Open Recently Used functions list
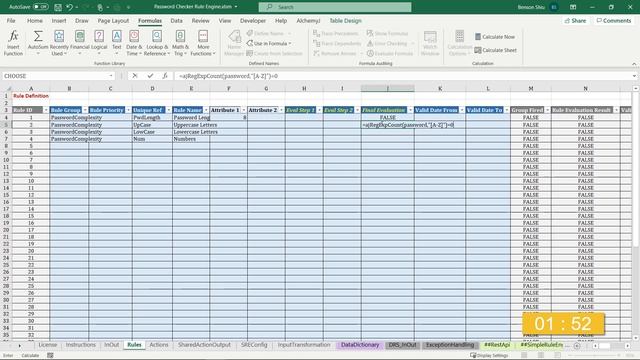 pyautogui.click(x=59, y=42)
